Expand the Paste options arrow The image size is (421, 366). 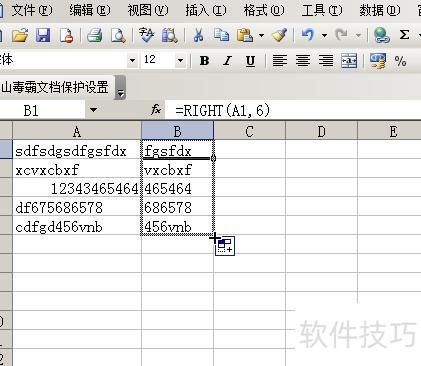(x=261, y=35)
